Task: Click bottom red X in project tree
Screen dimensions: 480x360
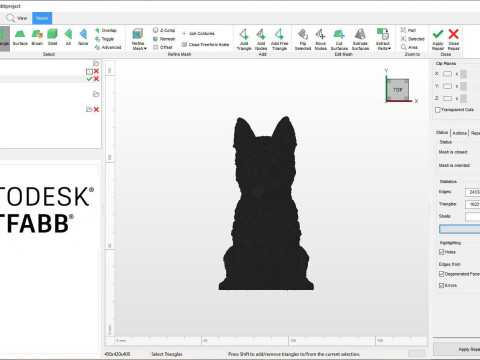Action: pos(96,109)
